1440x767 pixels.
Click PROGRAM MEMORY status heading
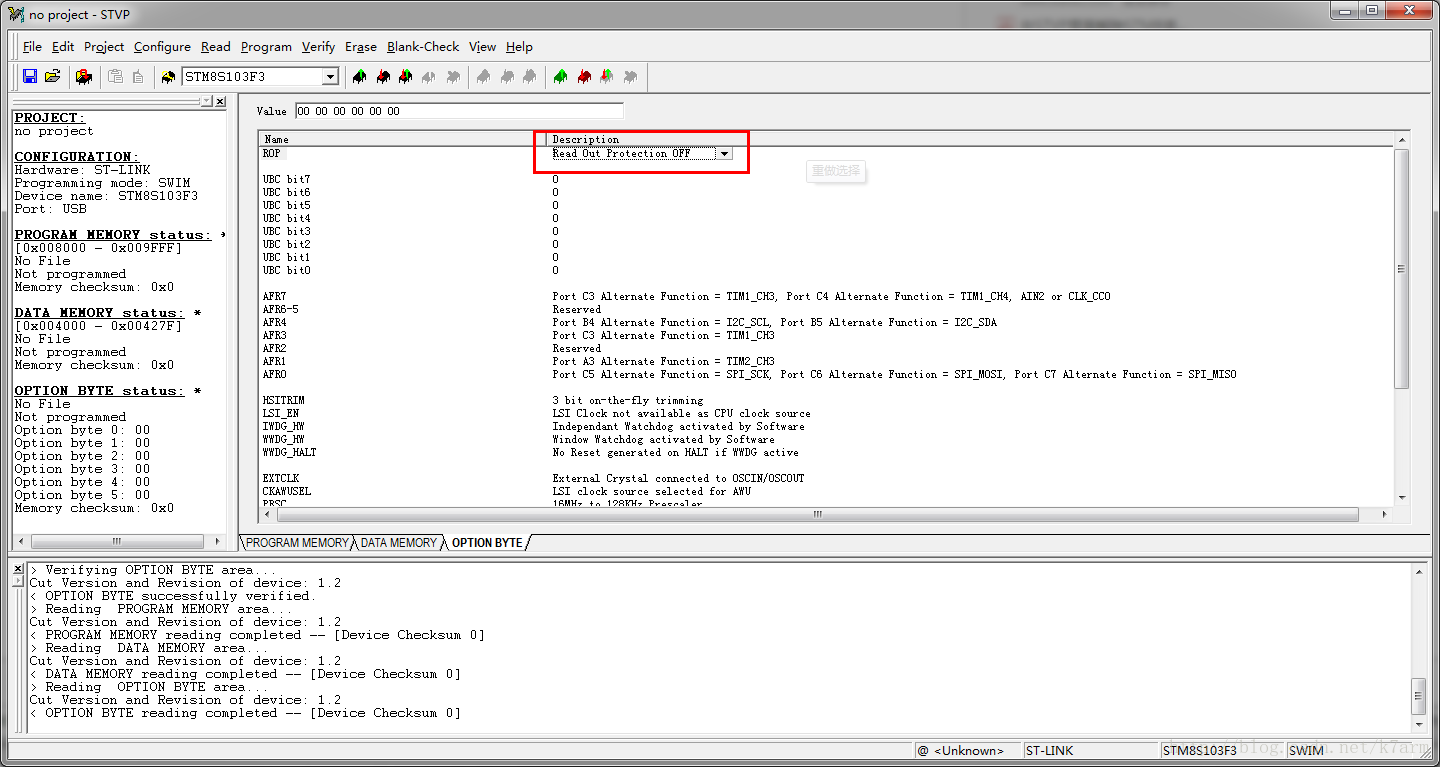(x=113, y=235)
